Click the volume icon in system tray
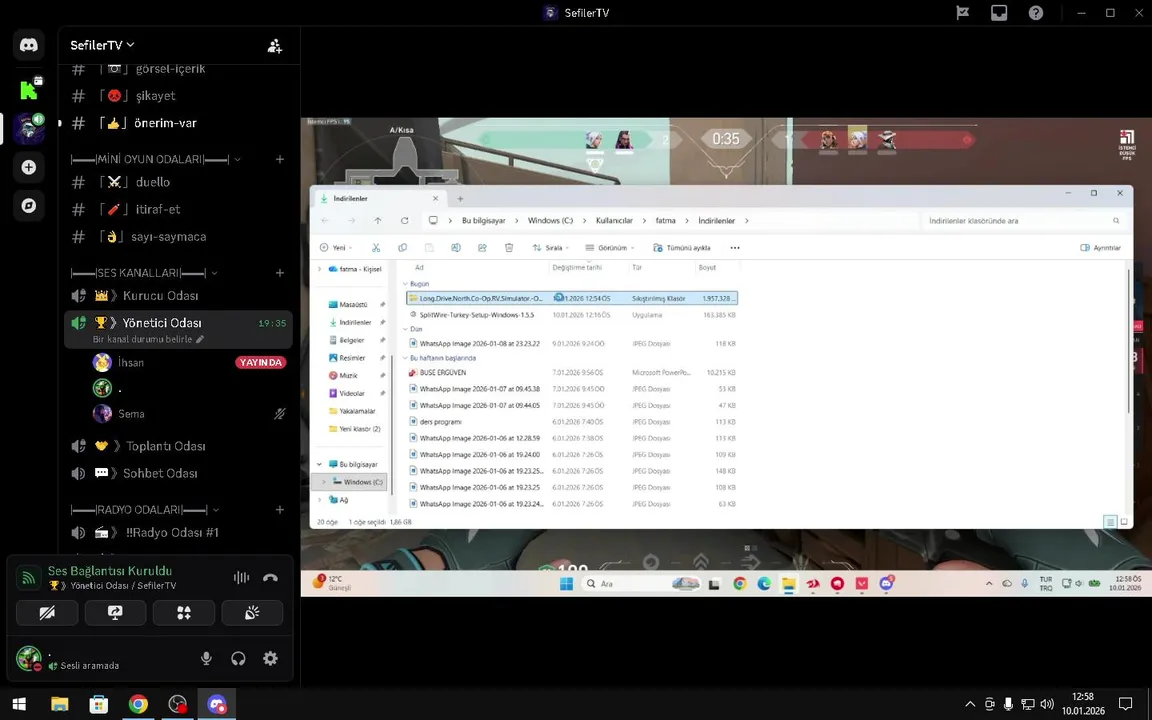Image resolution: width=1152 pixels, height=720 pixels. coord(1047,704)
